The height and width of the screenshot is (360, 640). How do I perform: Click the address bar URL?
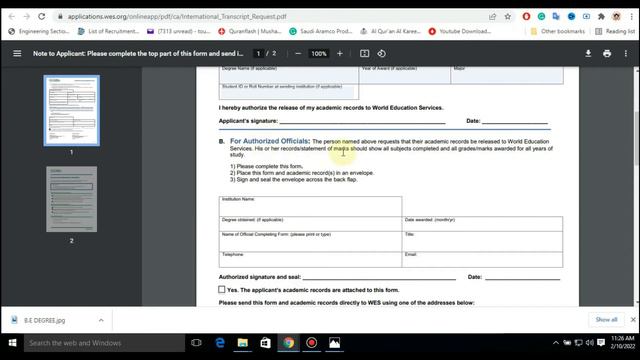point(177,17)
